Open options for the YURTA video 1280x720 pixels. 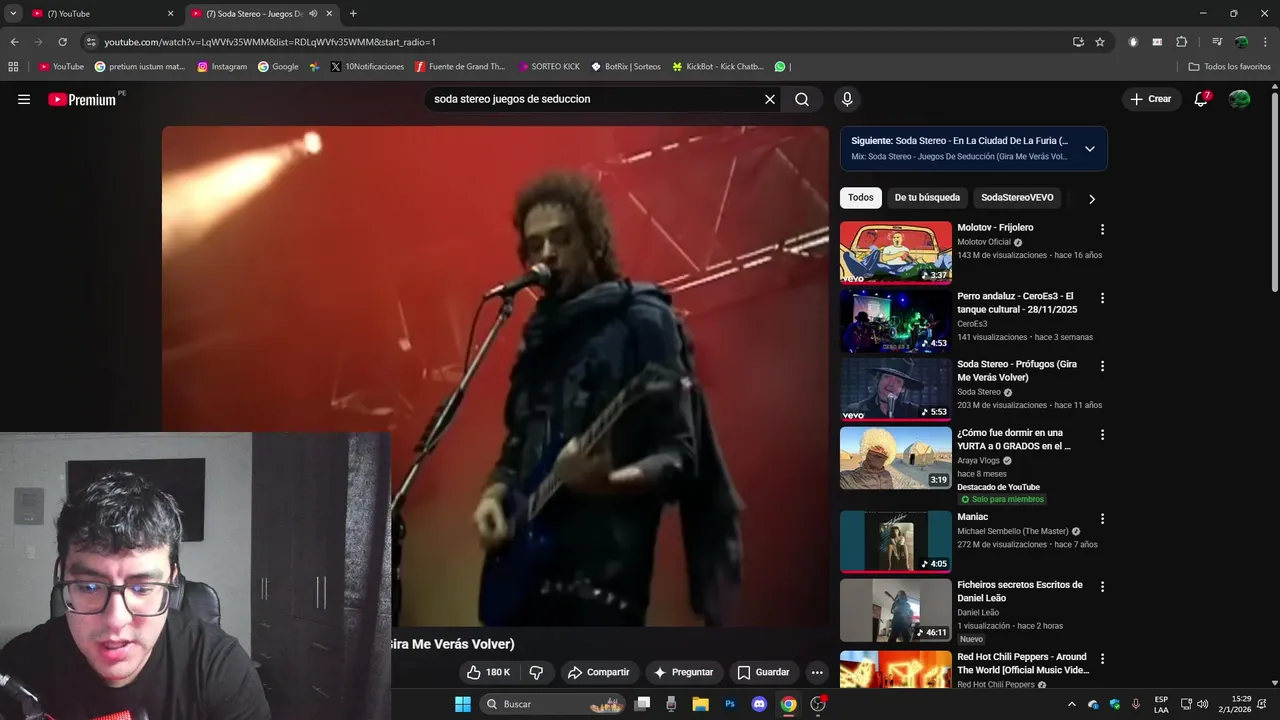pyautogui.click(x=1102, y=435)
